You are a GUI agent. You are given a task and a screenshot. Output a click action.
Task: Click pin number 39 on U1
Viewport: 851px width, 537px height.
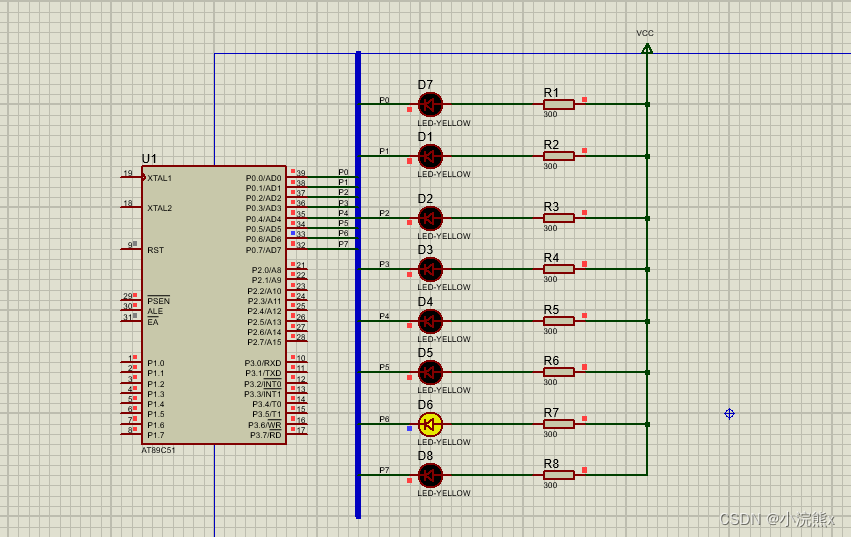301,173
